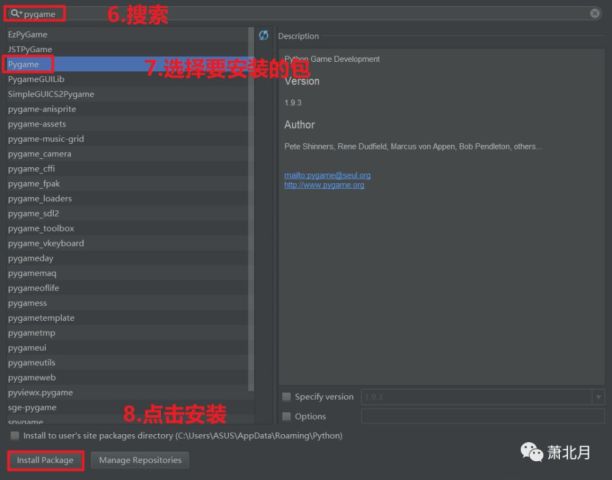Click the author names line

(413, 146)
